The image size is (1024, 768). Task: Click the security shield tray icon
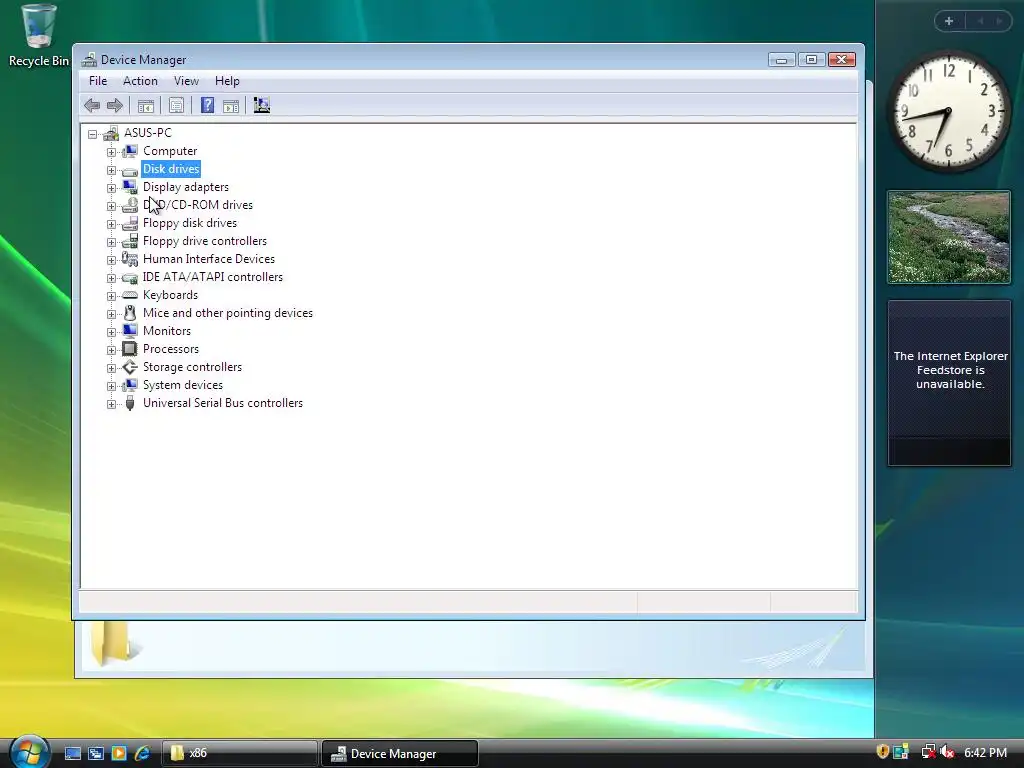click(x=883, y=752)
